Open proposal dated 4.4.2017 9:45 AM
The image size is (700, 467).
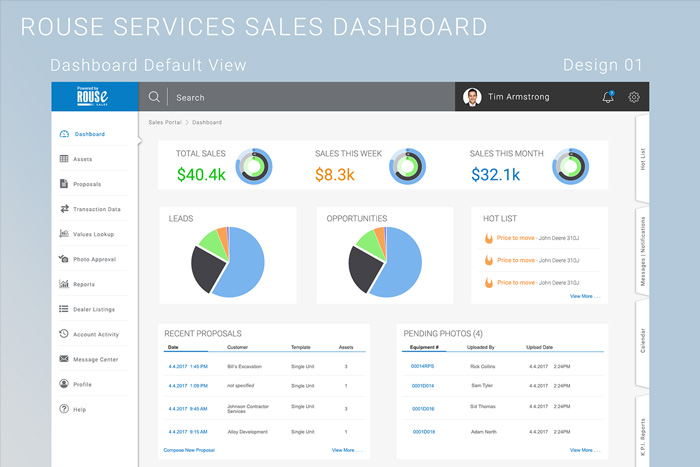tap(188, 409)
